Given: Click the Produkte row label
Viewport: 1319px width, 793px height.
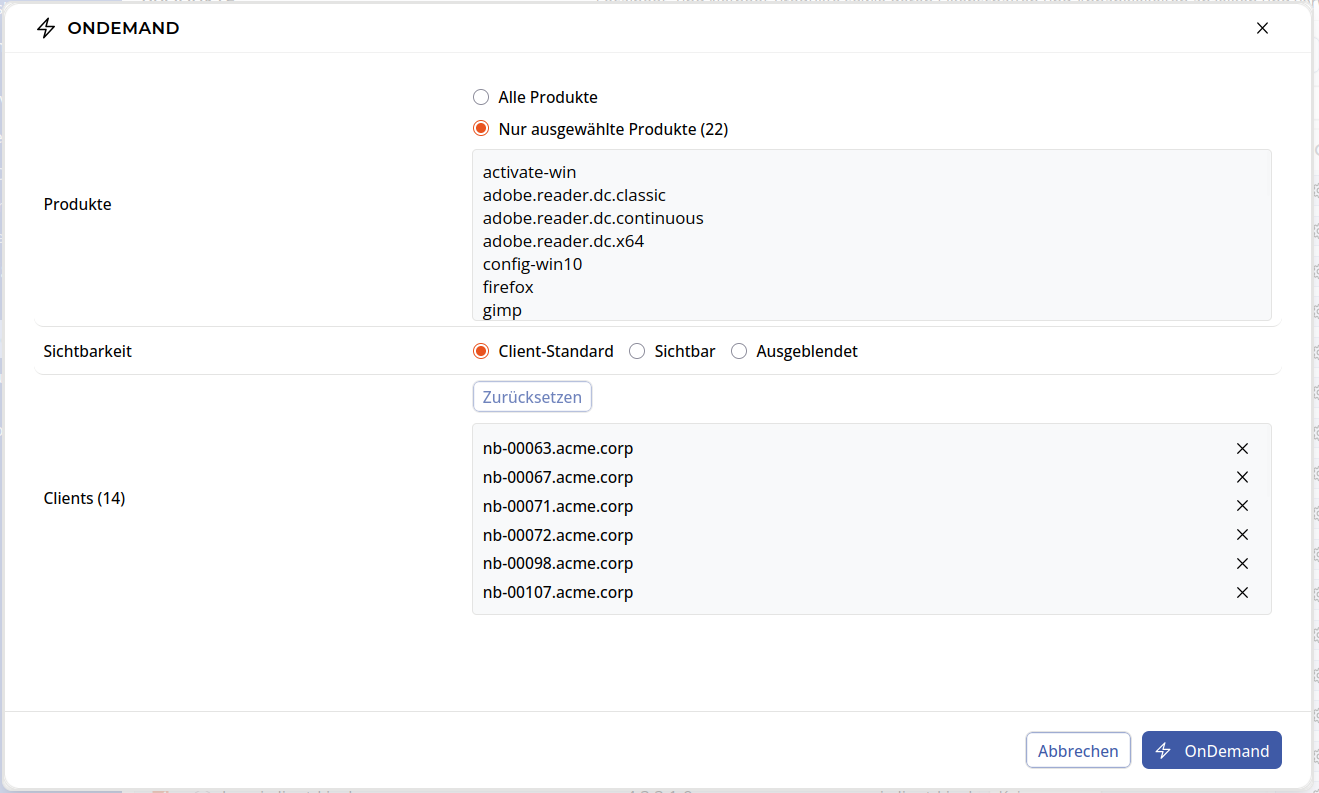Looking at the screenshot, I should (78, 204).
